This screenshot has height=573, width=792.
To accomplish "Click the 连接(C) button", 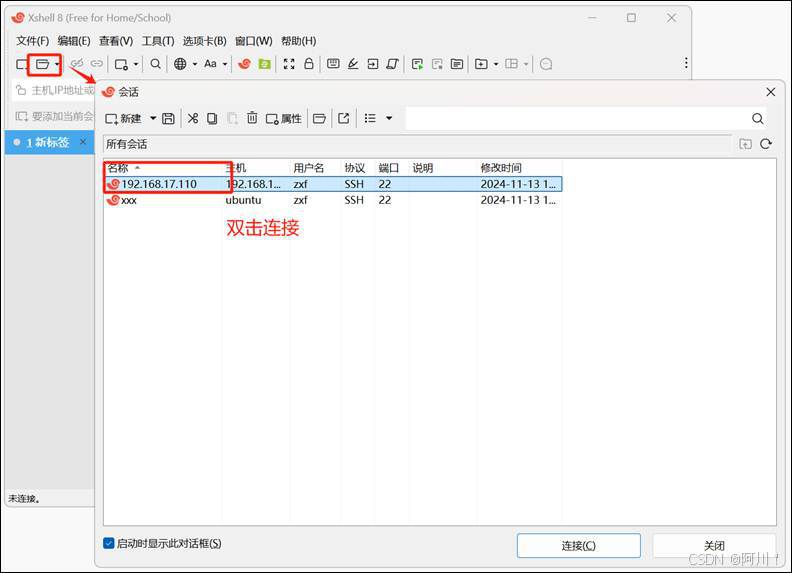I will (x=578, y=546).
